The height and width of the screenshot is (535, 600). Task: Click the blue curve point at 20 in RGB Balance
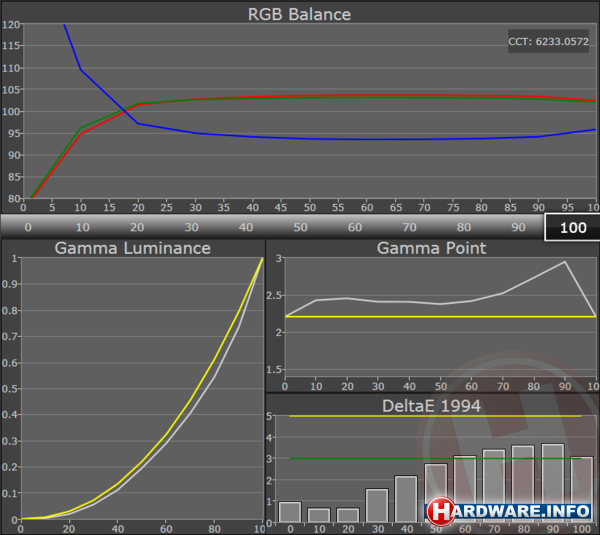[138, 124]
